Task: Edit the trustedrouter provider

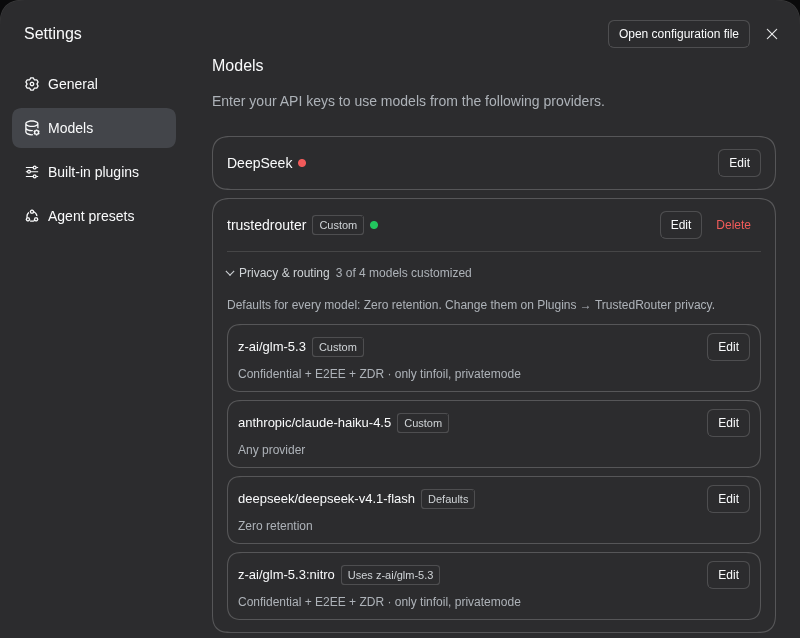Action: [681, 225]
